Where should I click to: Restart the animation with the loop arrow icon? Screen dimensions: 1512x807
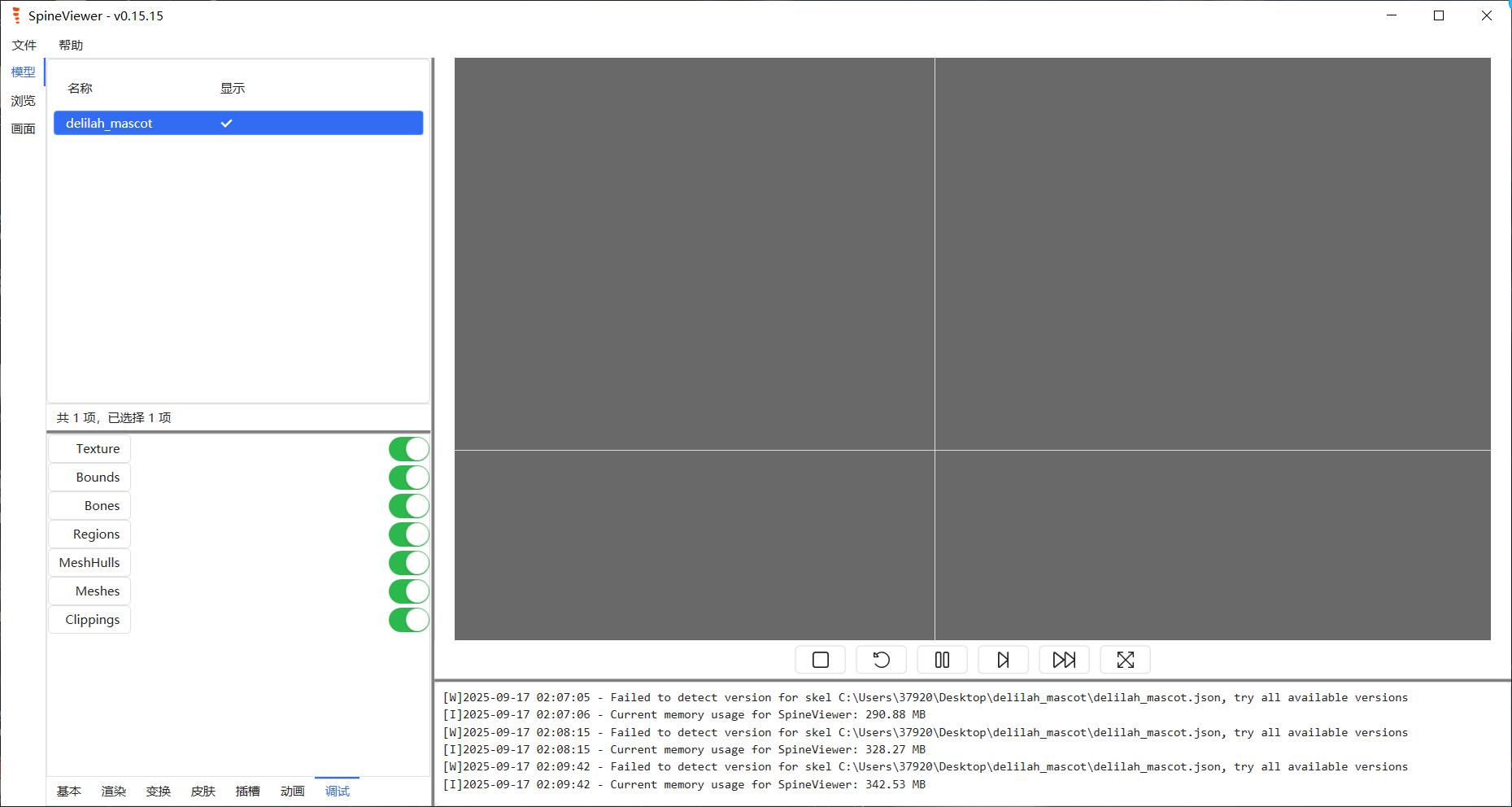point(881,660)
